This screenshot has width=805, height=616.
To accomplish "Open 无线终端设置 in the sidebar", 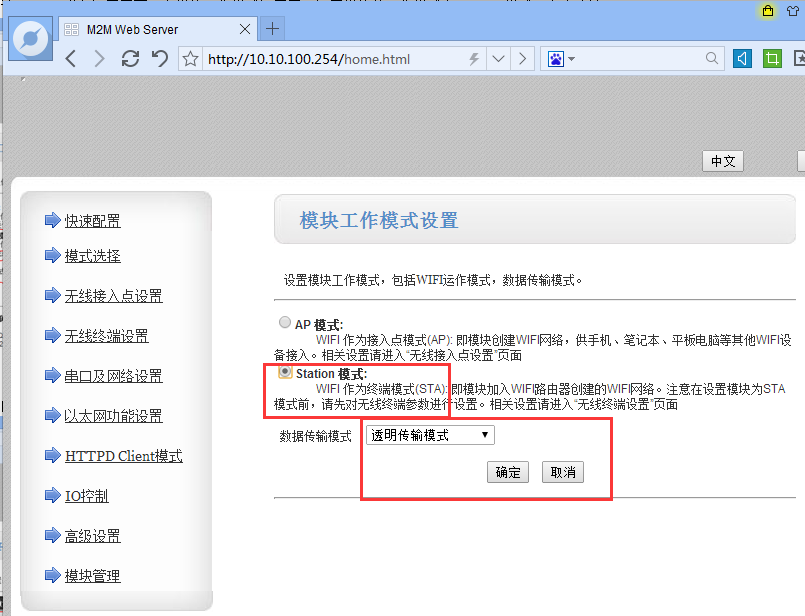I will (106, 336).
